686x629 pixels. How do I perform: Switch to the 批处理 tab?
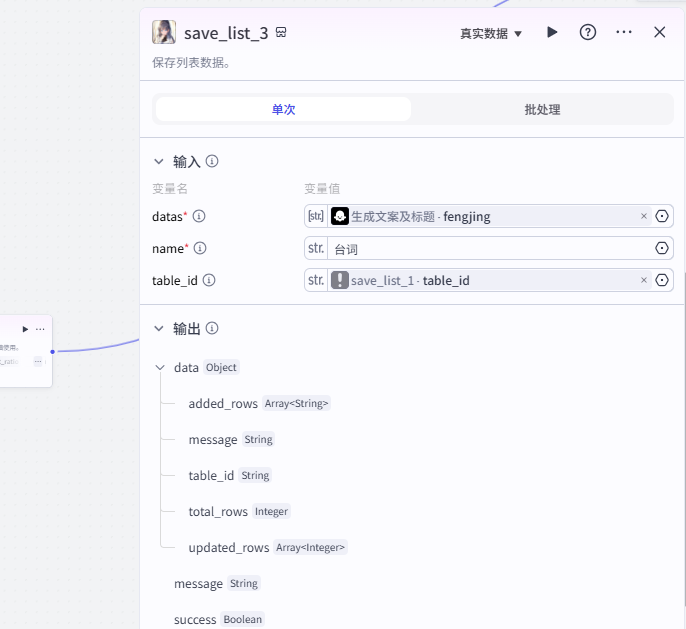coord(542,109)
